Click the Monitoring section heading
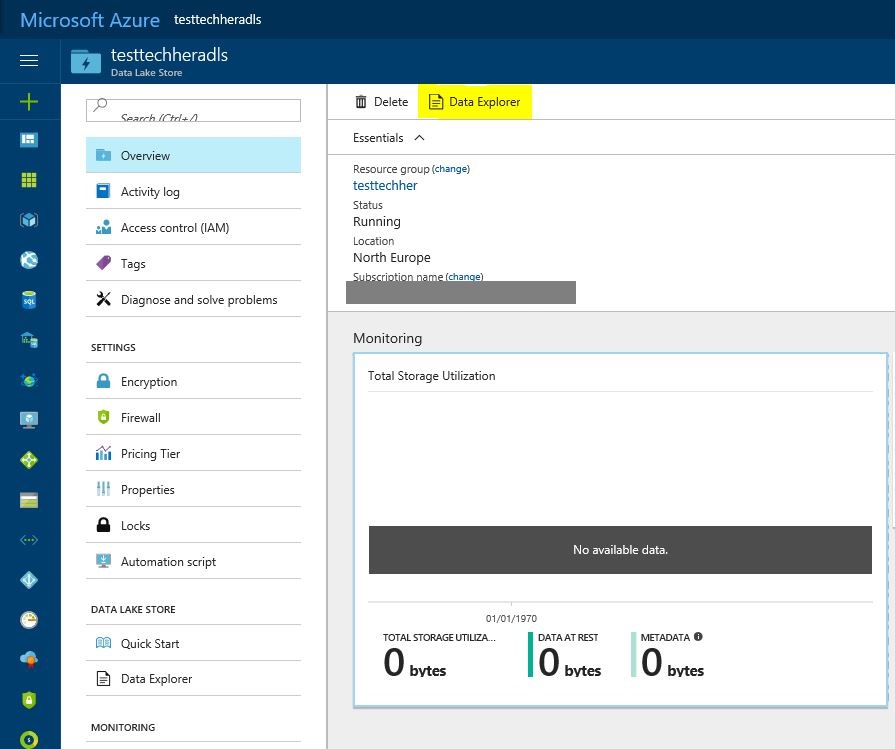Screen dimensions: 895x749 point(388,338)
